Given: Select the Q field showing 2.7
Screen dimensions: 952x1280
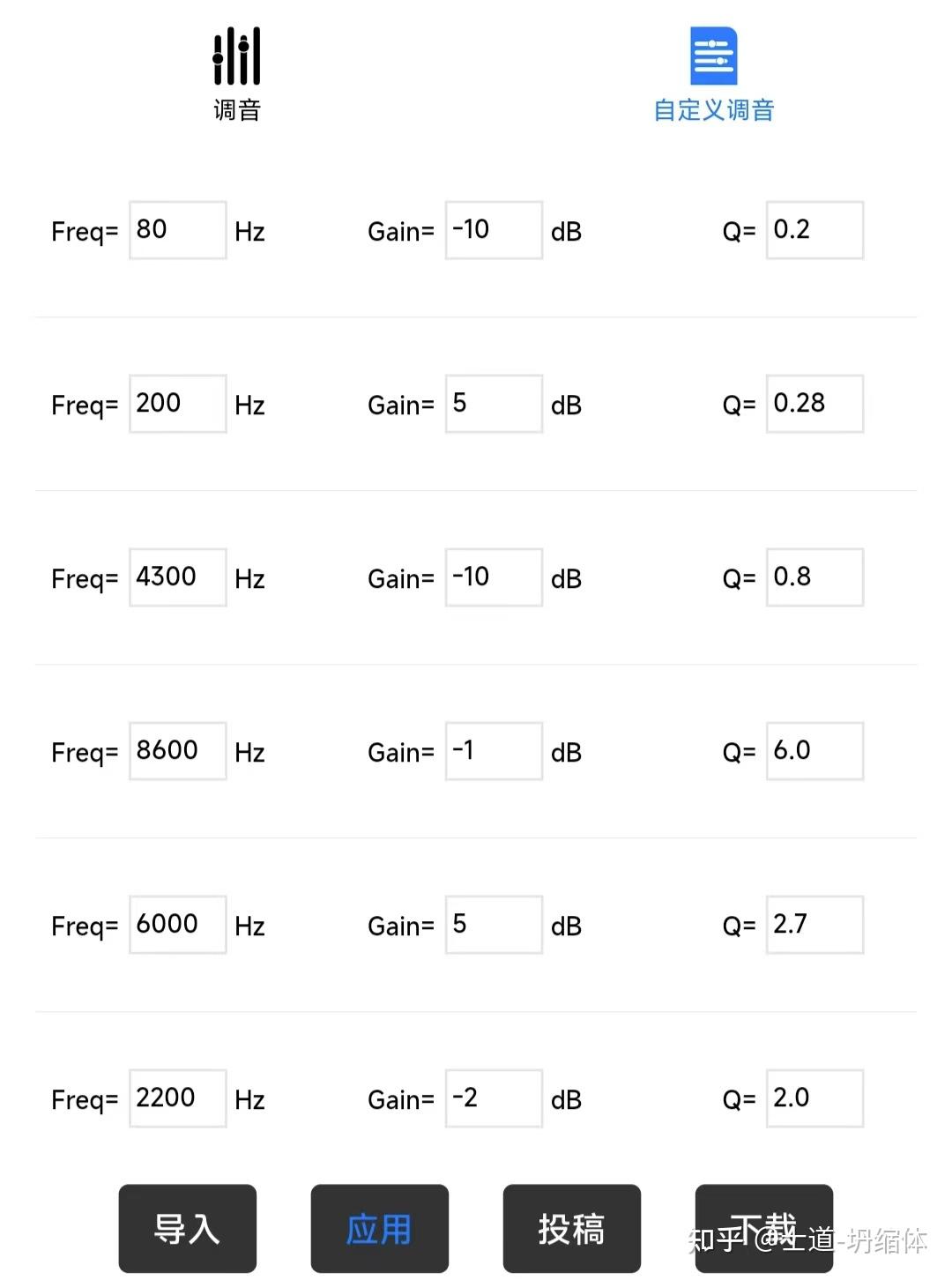Looking at the screenshot, I should coord(814,925).
